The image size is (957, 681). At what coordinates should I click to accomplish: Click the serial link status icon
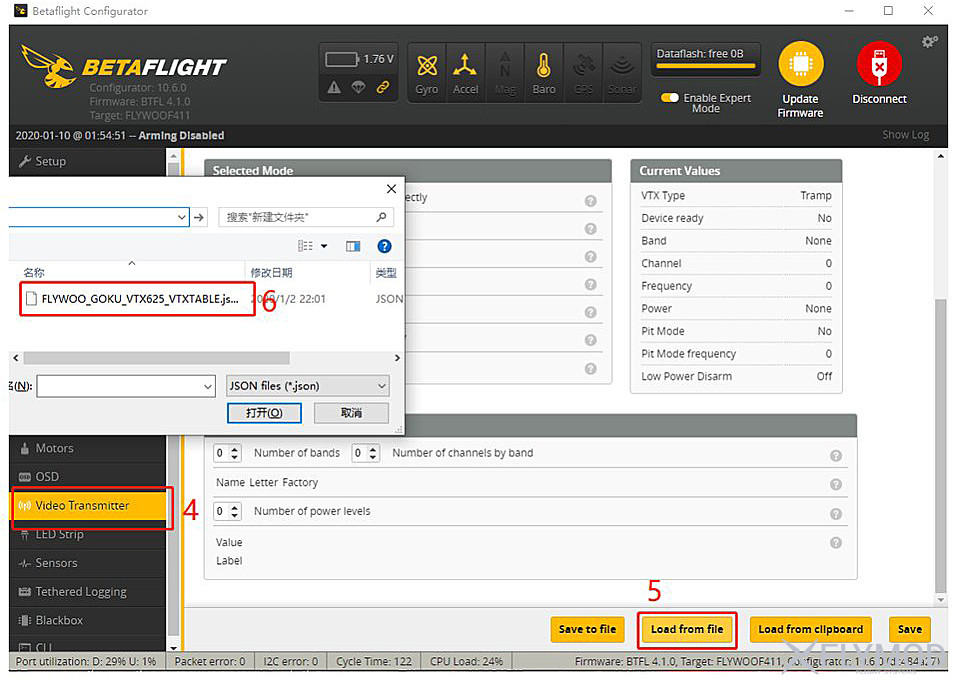tap(383, 88)
